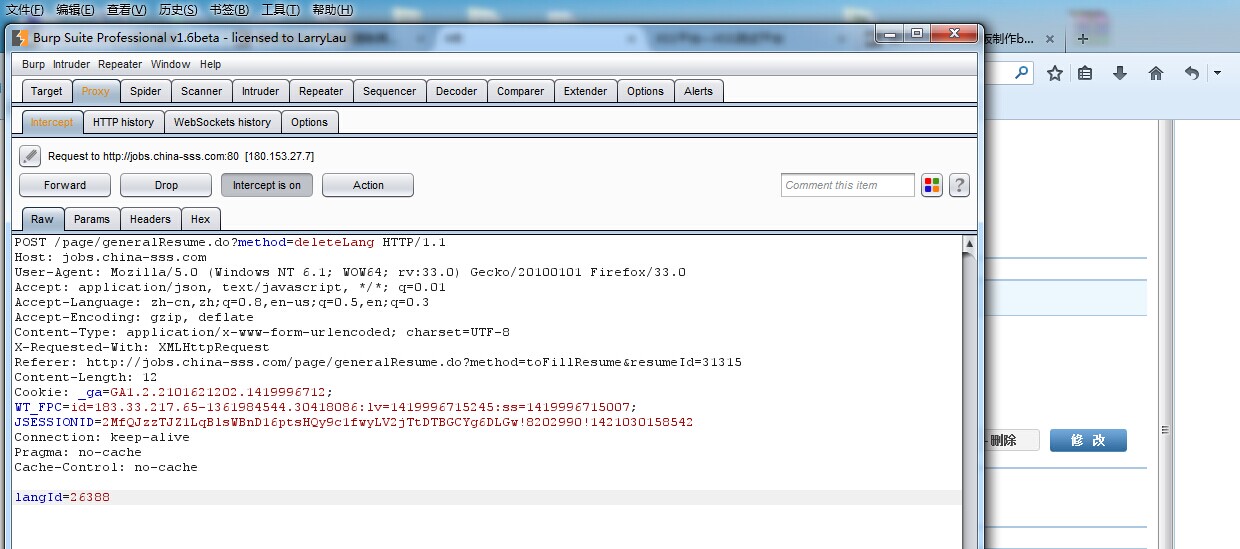Viewport: 1240px width, 549px height.
Task: Switch to the Intruder tab
Action: [260, 91]
